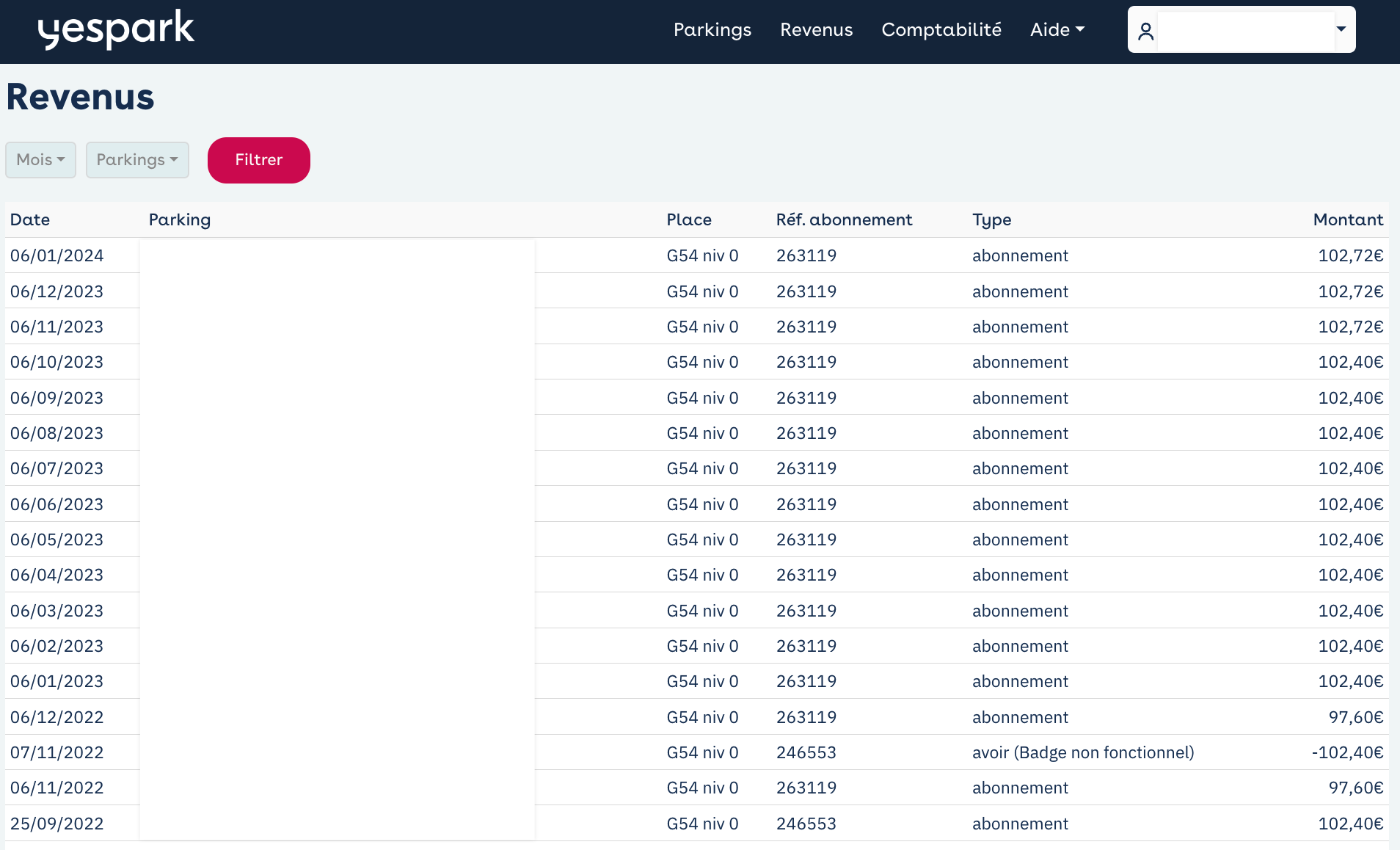The height and width of the screenshot is (850, 1400).
Task: Select the date 25/09/2022
Action: [x=57, y=824]
